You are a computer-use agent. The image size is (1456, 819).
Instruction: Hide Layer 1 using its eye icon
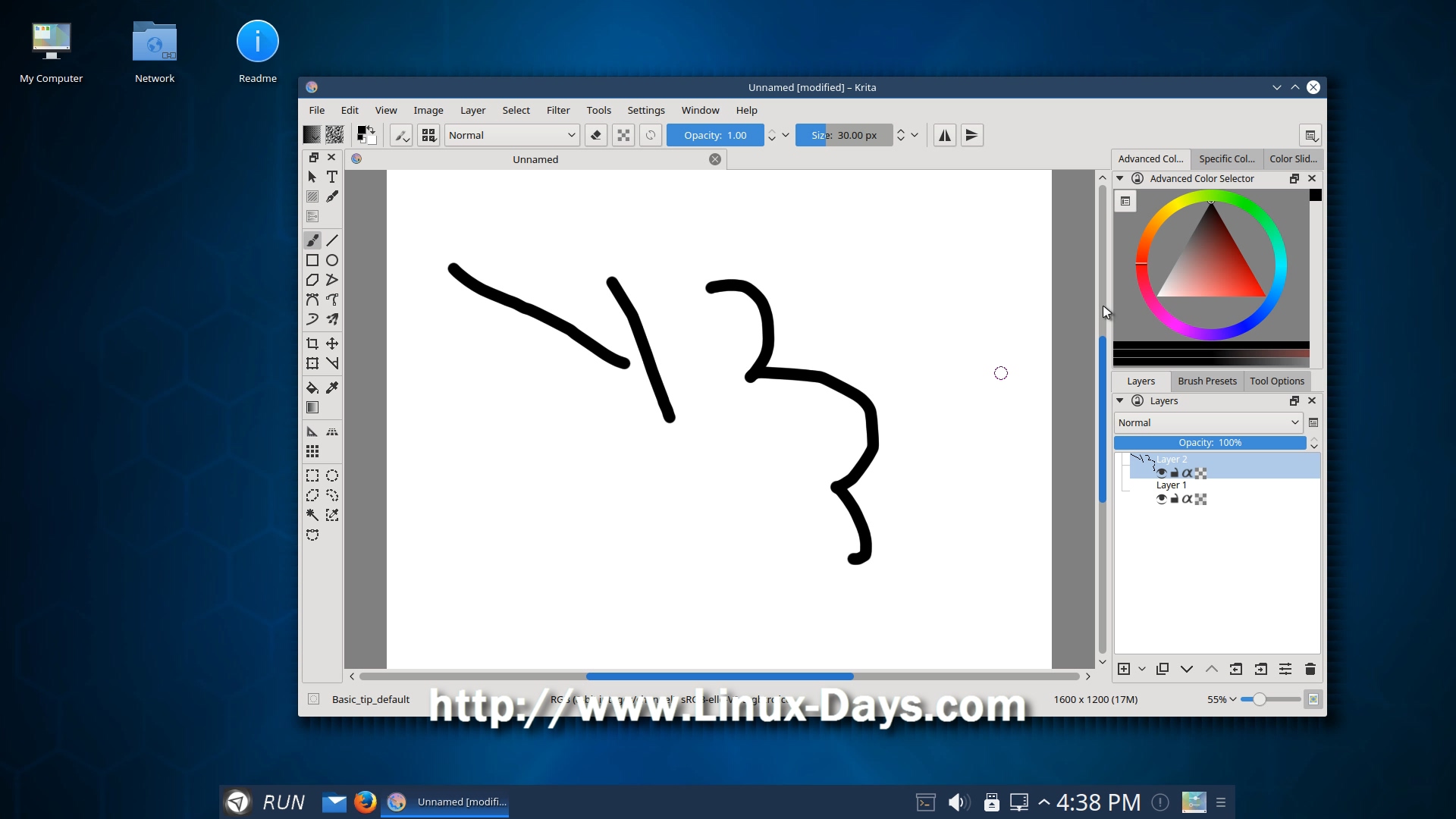pos(1162,499)
